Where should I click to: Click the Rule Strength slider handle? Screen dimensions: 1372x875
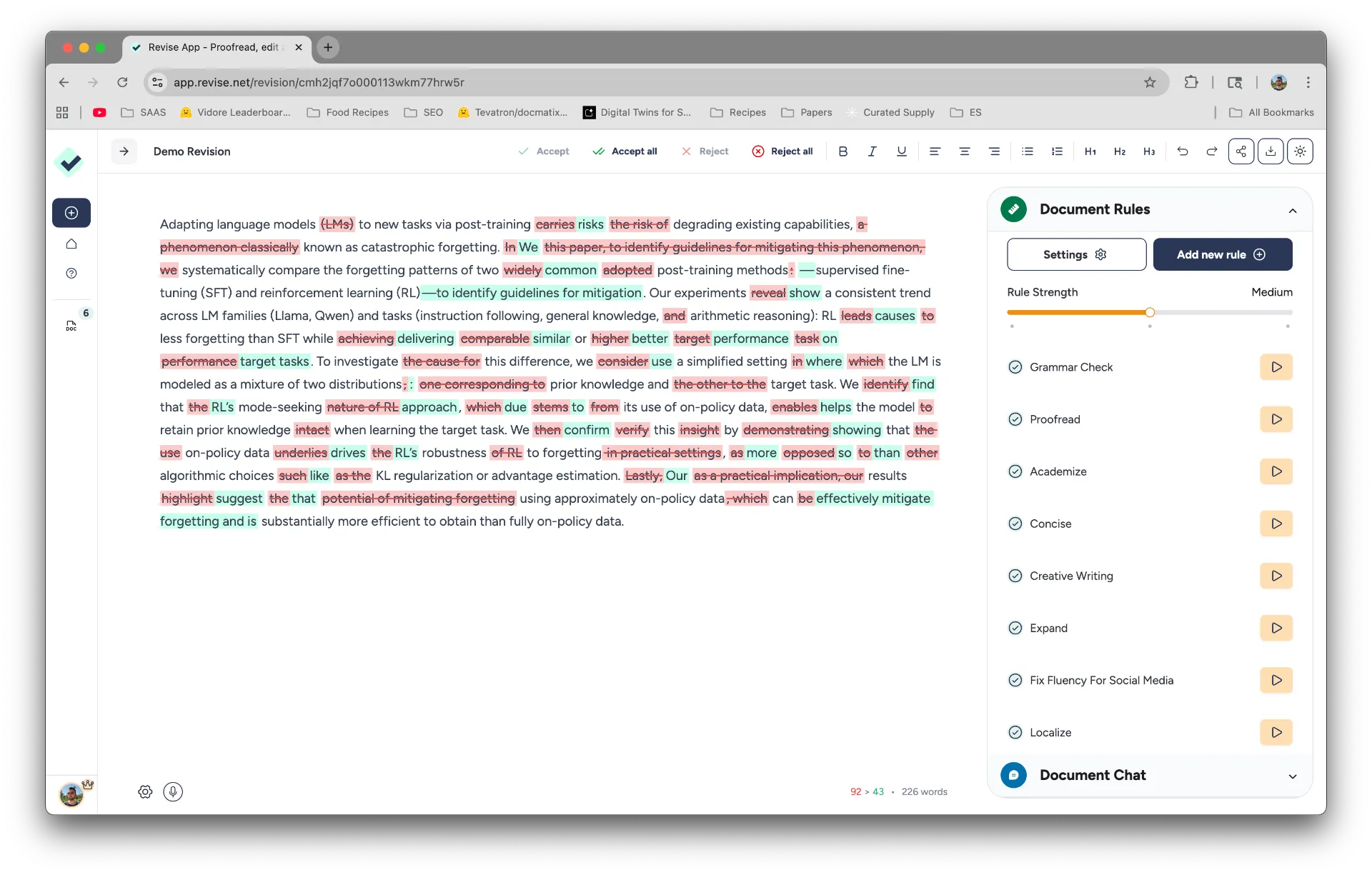[x=1150, y=312]
